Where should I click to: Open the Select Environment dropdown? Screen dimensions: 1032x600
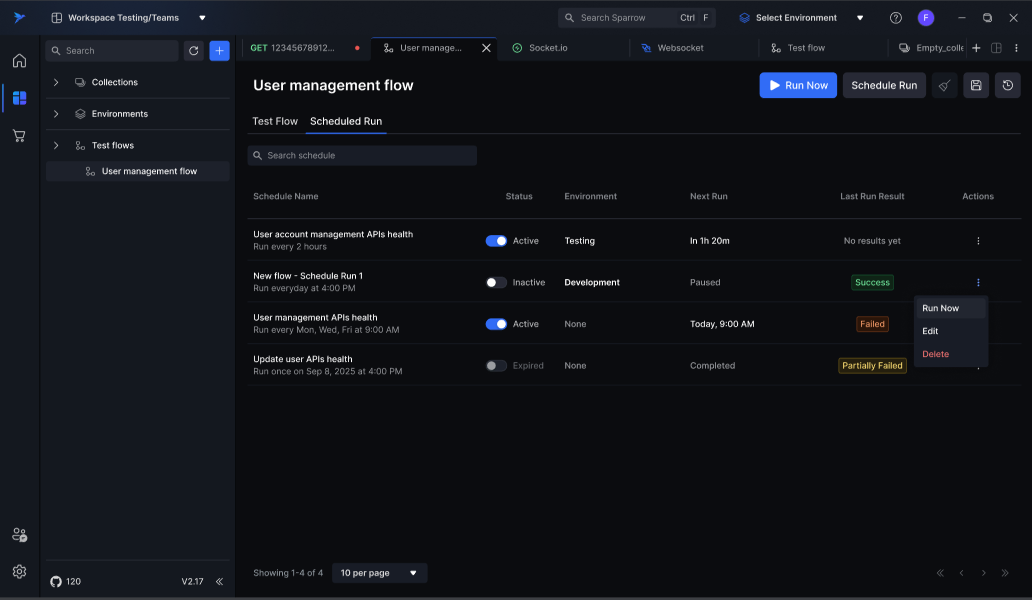pos(801,18)
